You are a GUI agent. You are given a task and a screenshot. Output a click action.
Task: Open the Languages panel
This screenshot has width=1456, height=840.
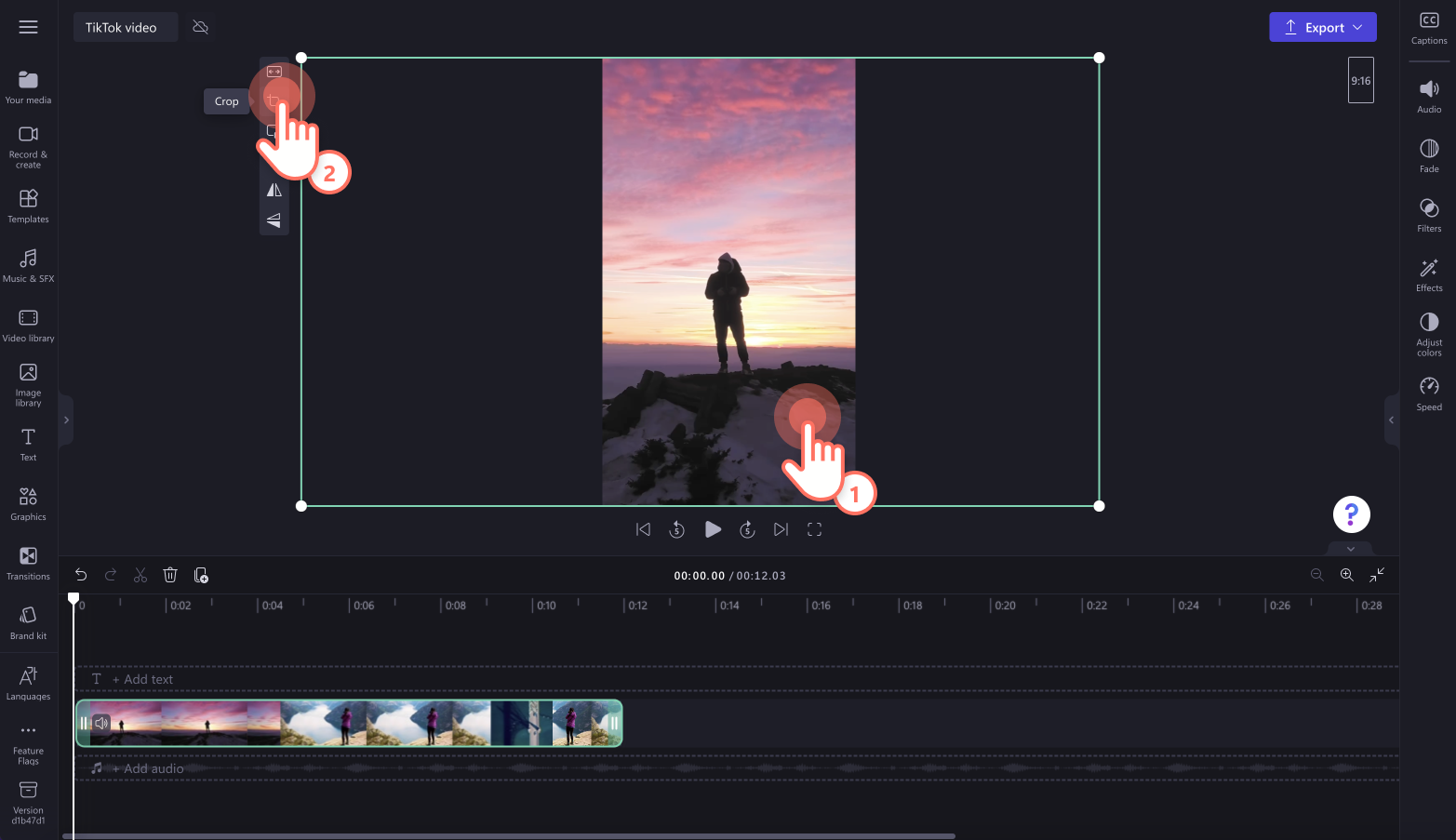click(x=28, y=684)
